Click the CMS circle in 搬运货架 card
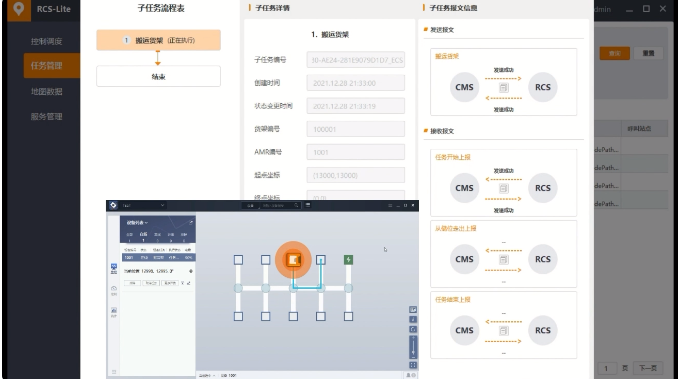This screenshot has height=379, width=678. tap(464, 87)
